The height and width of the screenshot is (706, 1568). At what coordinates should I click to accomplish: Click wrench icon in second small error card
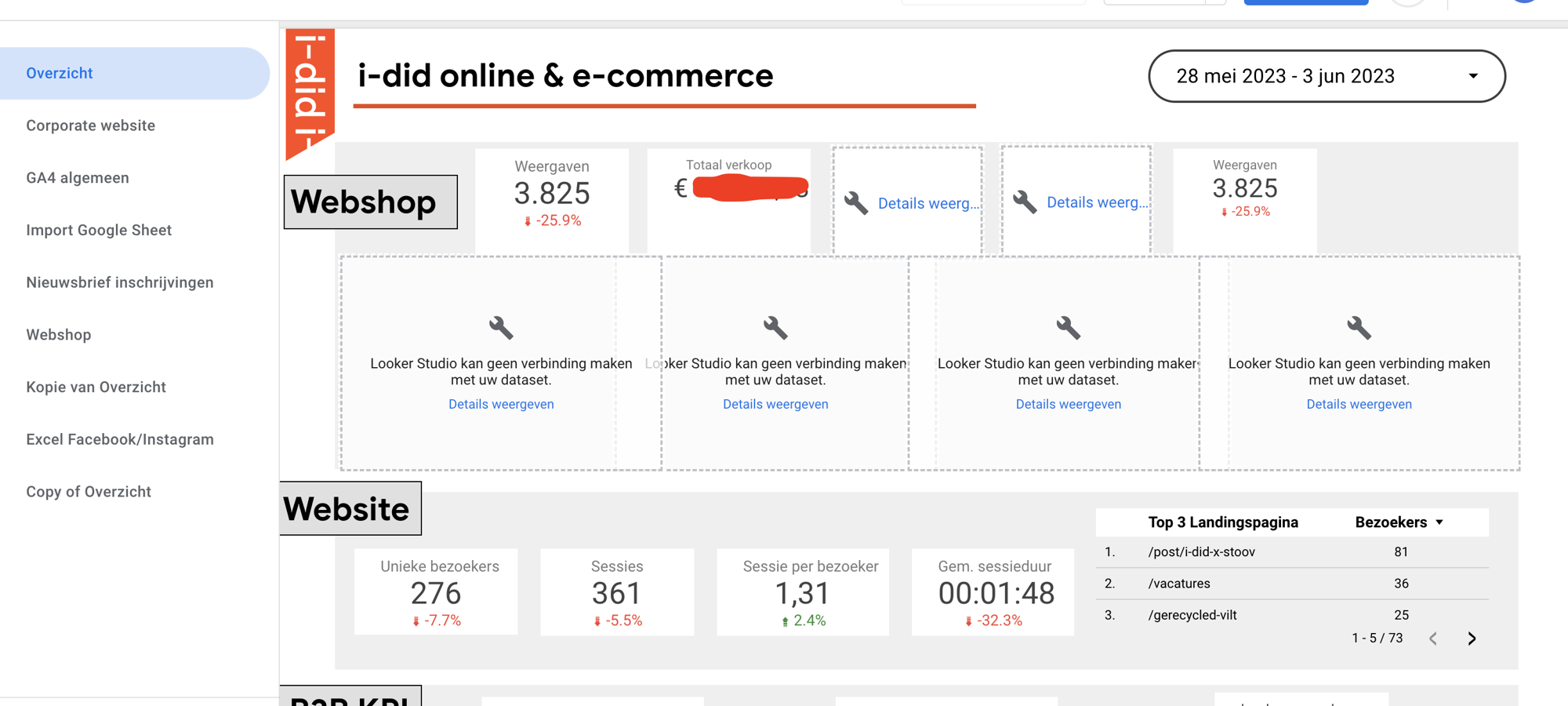[1025, 202]
